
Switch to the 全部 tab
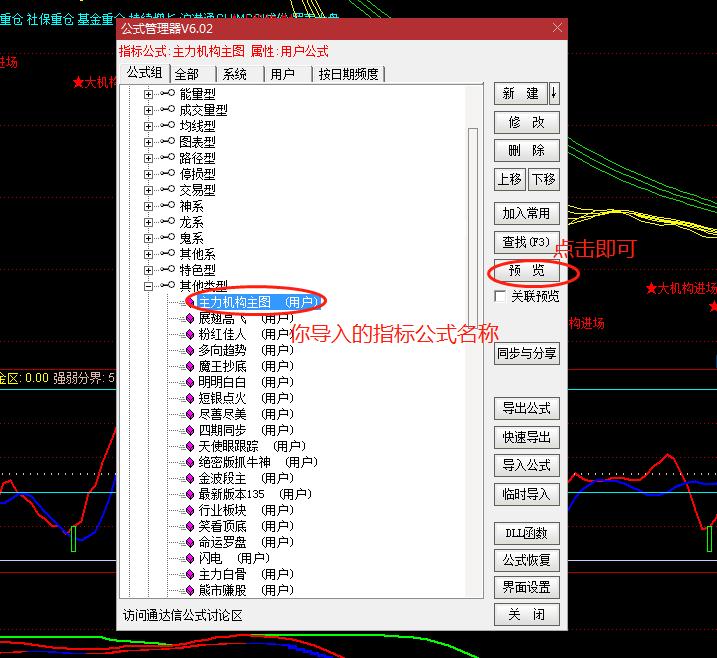click(x=193, y=74)
